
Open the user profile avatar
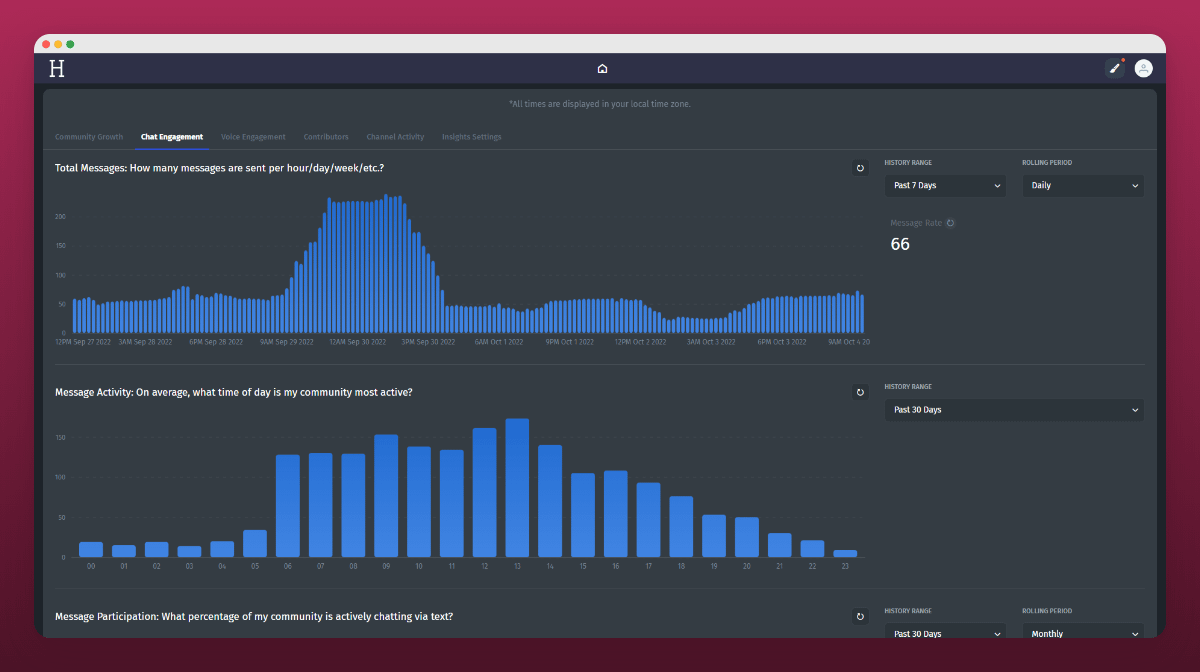pos(1143,68)
